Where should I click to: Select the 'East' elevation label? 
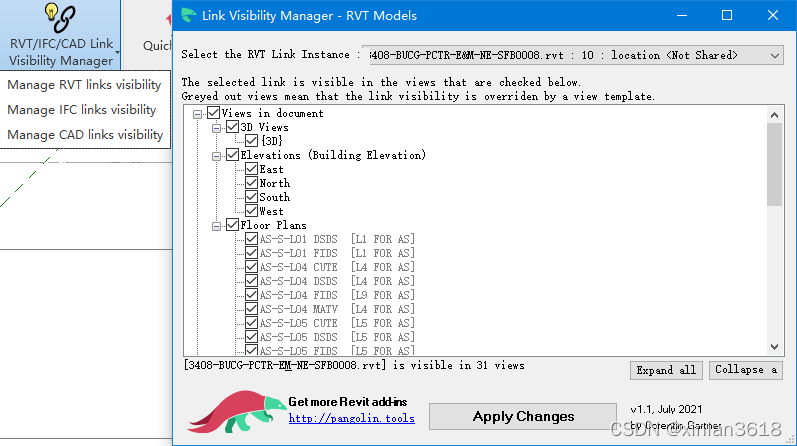click(x=271, y=169)
